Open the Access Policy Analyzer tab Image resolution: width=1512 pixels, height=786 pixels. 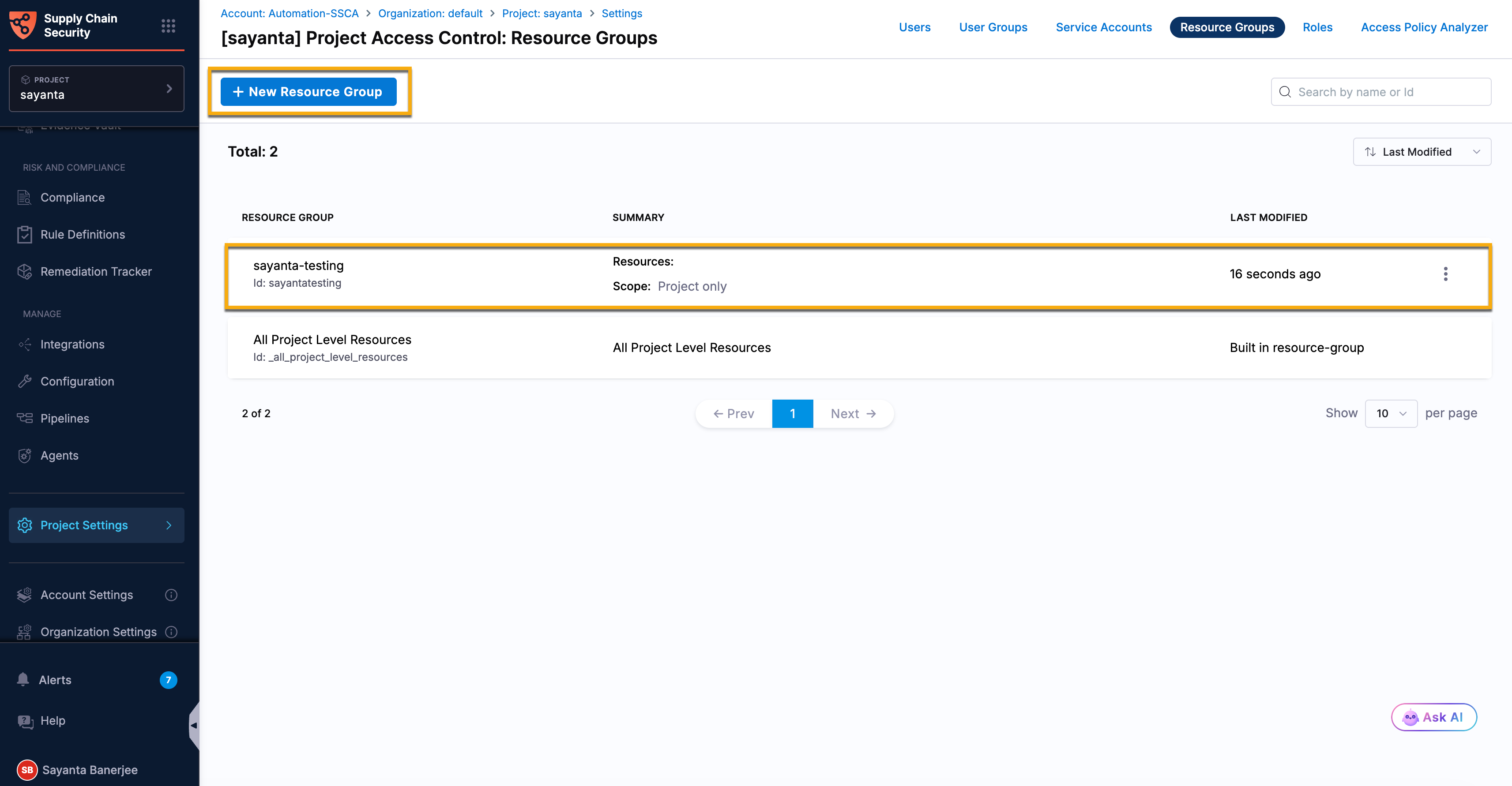tap(1424, 27)
